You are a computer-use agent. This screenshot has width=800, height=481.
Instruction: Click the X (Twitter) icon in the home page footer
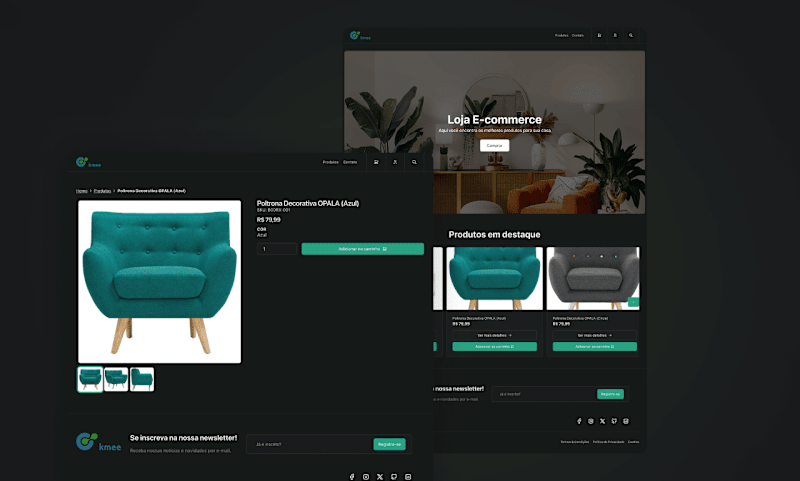point(603,421)
